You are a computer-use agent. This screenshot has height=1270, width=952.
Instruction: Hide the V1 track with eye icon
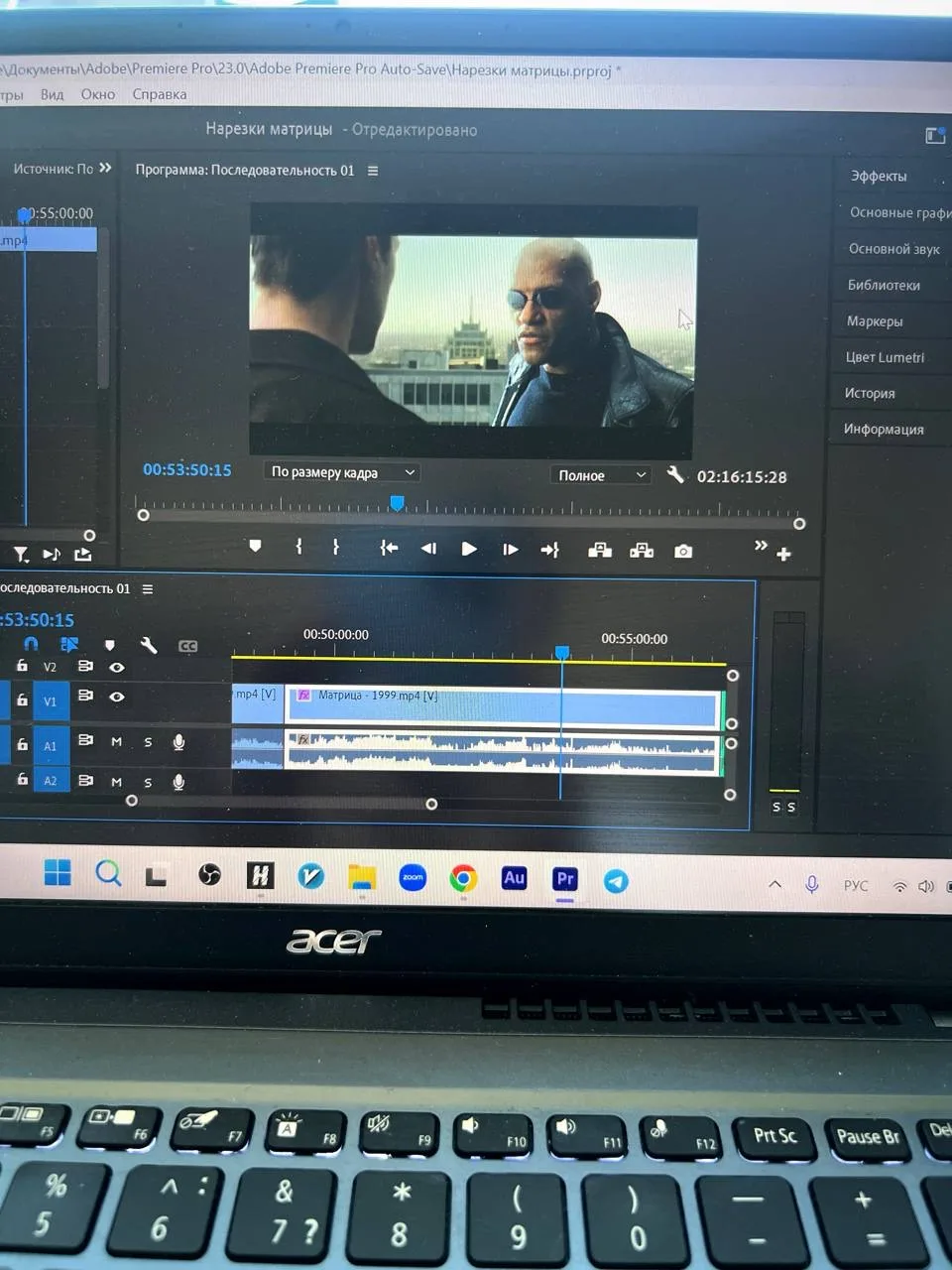pyautogui.click(x=117, y=697)
